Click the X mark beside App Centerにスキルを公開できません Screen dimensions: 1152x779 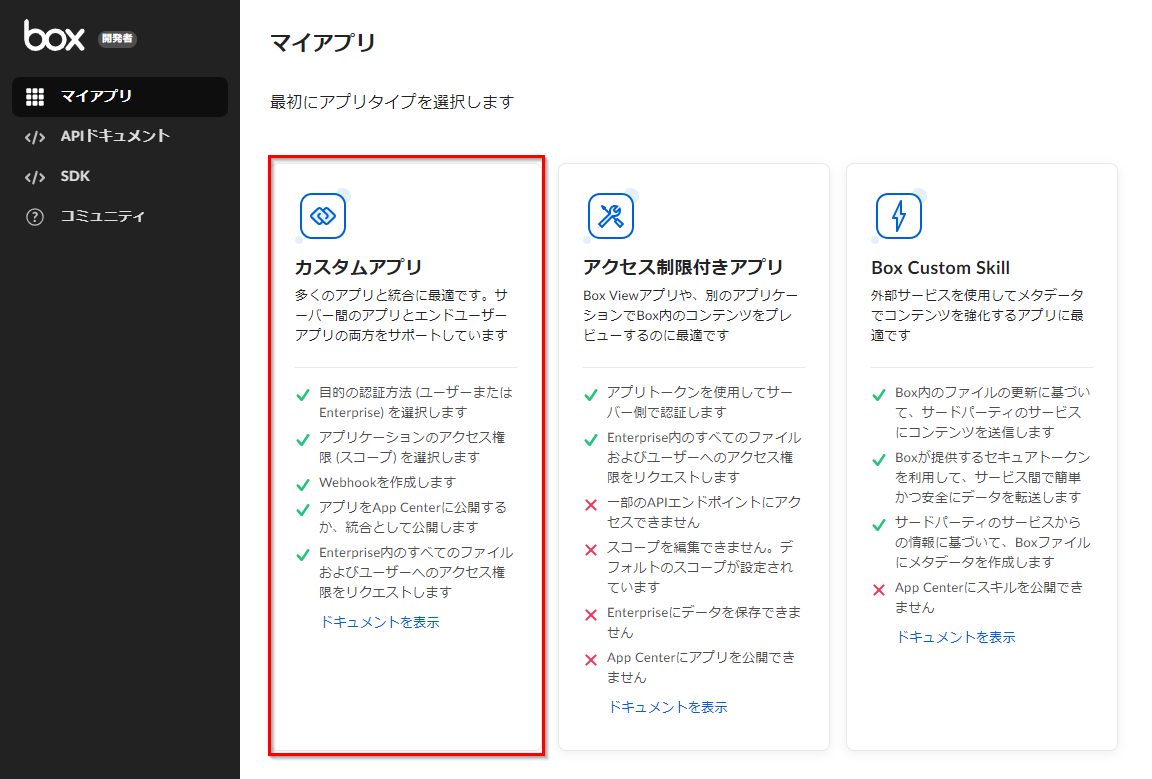pyautogui.click(x=879, y=590)
